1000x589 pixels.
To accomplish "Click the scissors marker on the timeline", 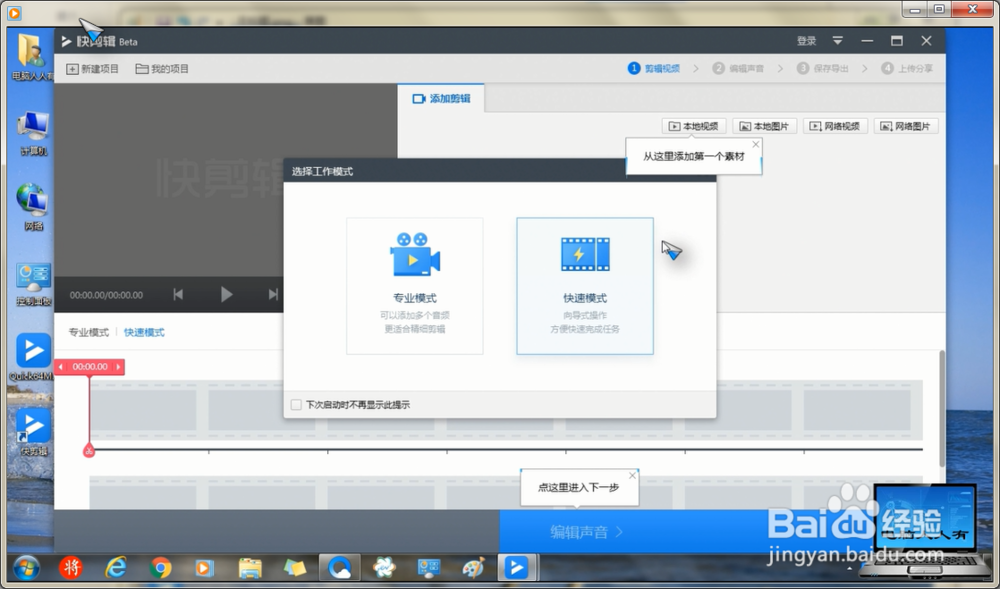I will (89, 451).
